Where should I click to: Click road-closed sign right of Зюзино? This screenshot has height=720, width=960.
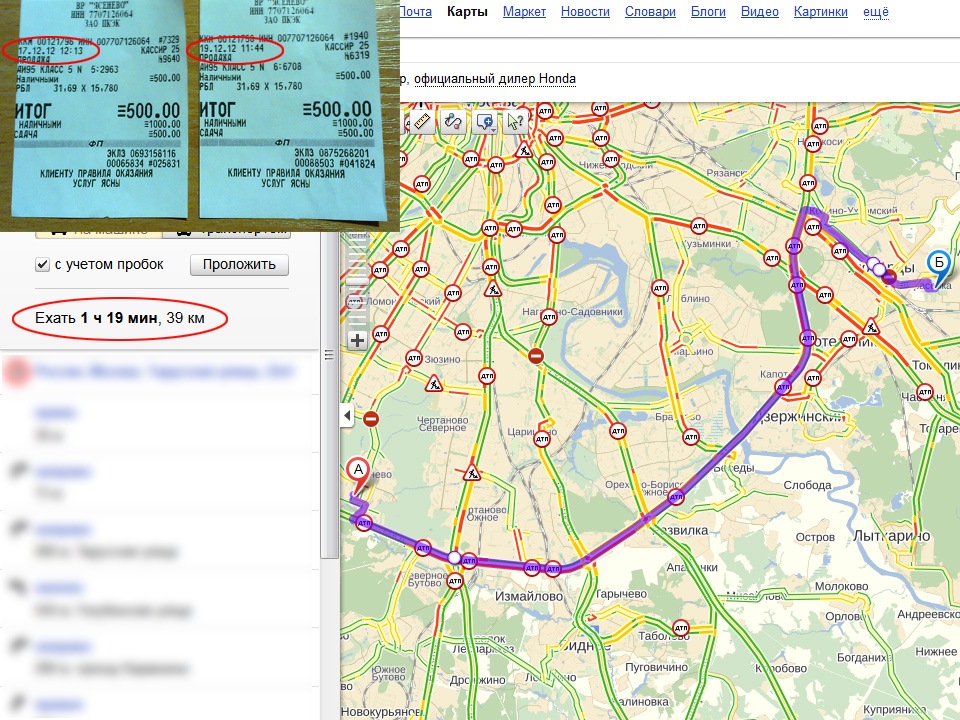[x=536, y=356]
